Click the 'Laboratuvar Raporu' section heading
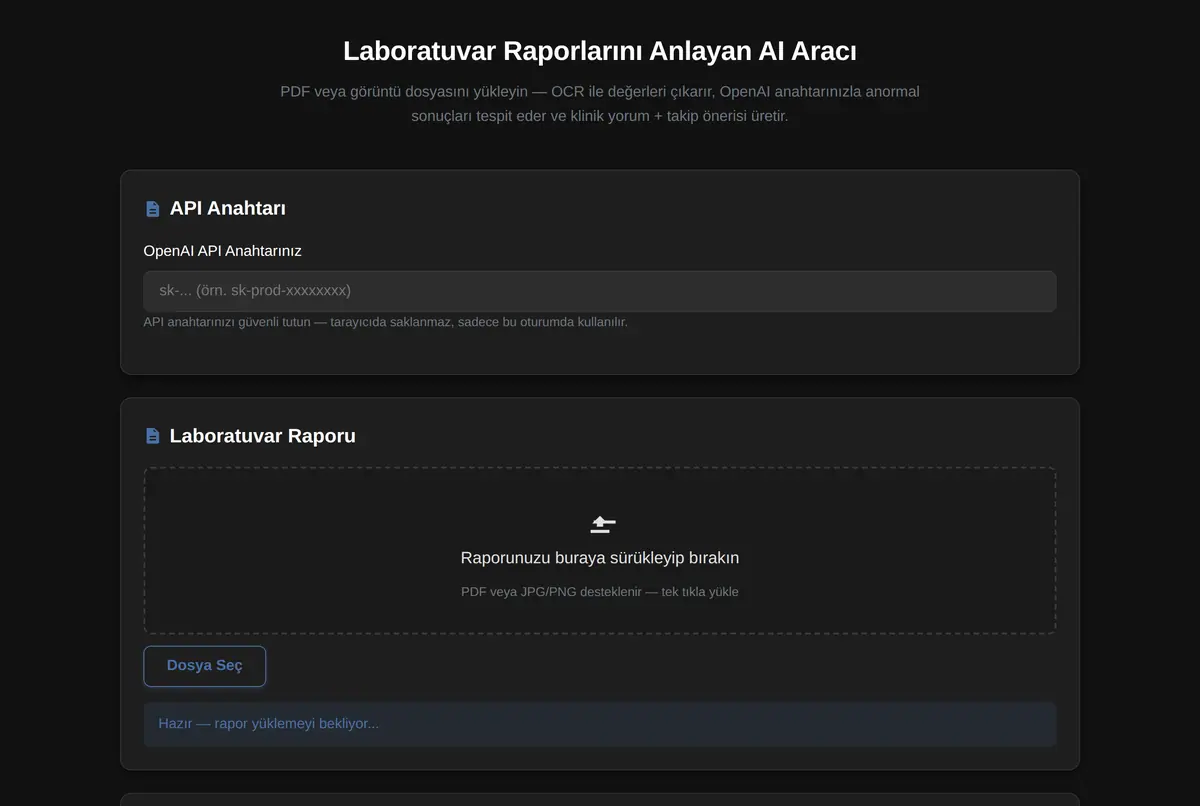1200x806 pixels. click(x=263, y=436)
